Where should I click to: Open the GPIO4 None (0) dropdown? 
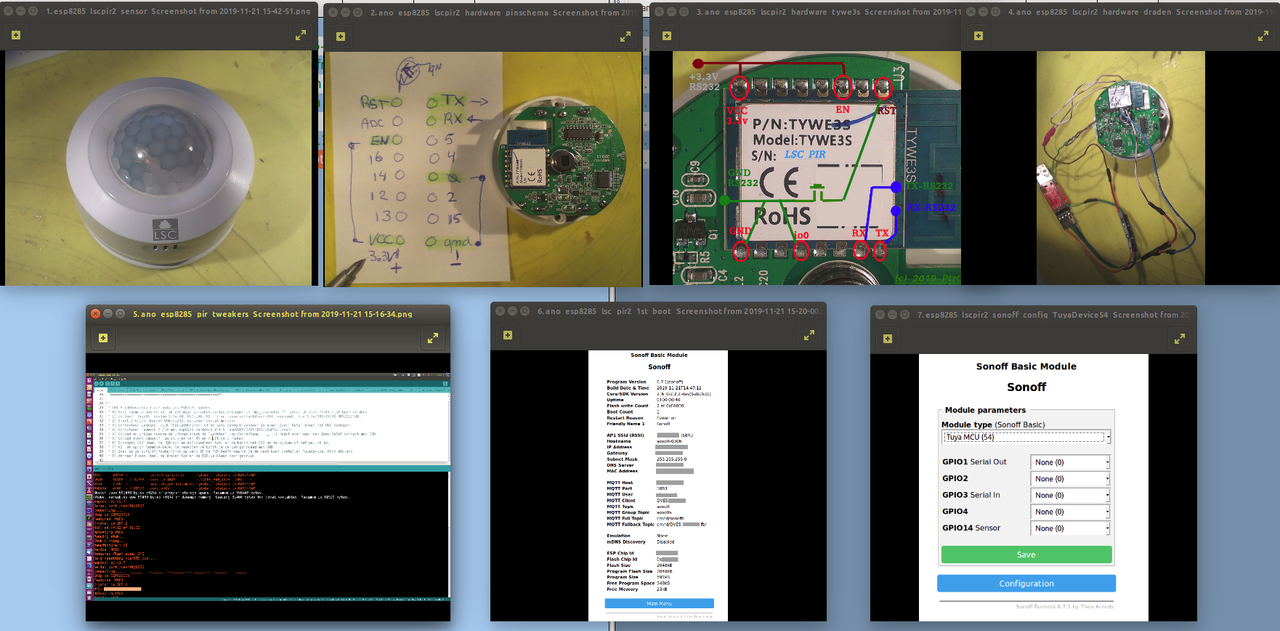click(1071, 512)
